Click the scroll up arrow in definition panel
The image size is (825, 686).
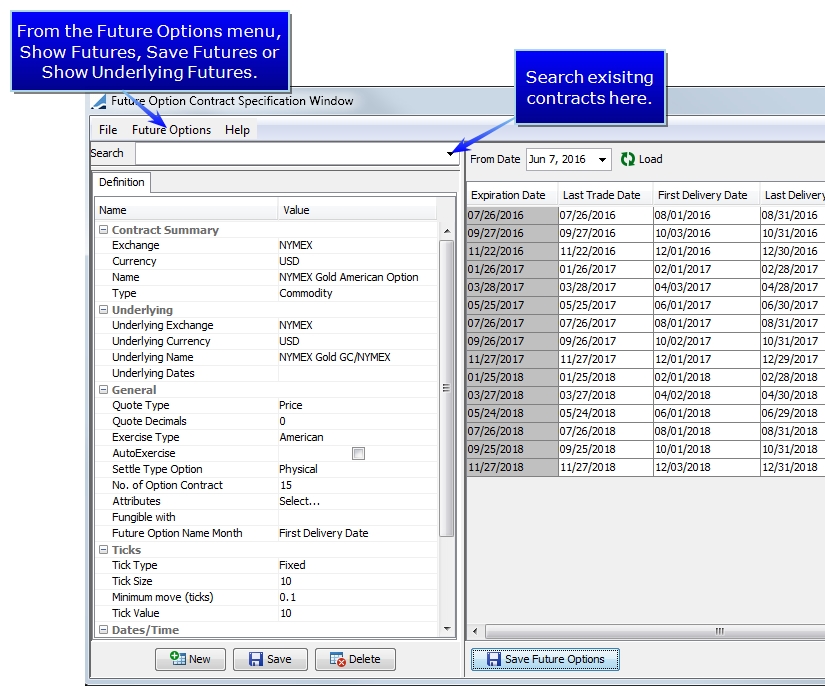(x=447, y=231)
